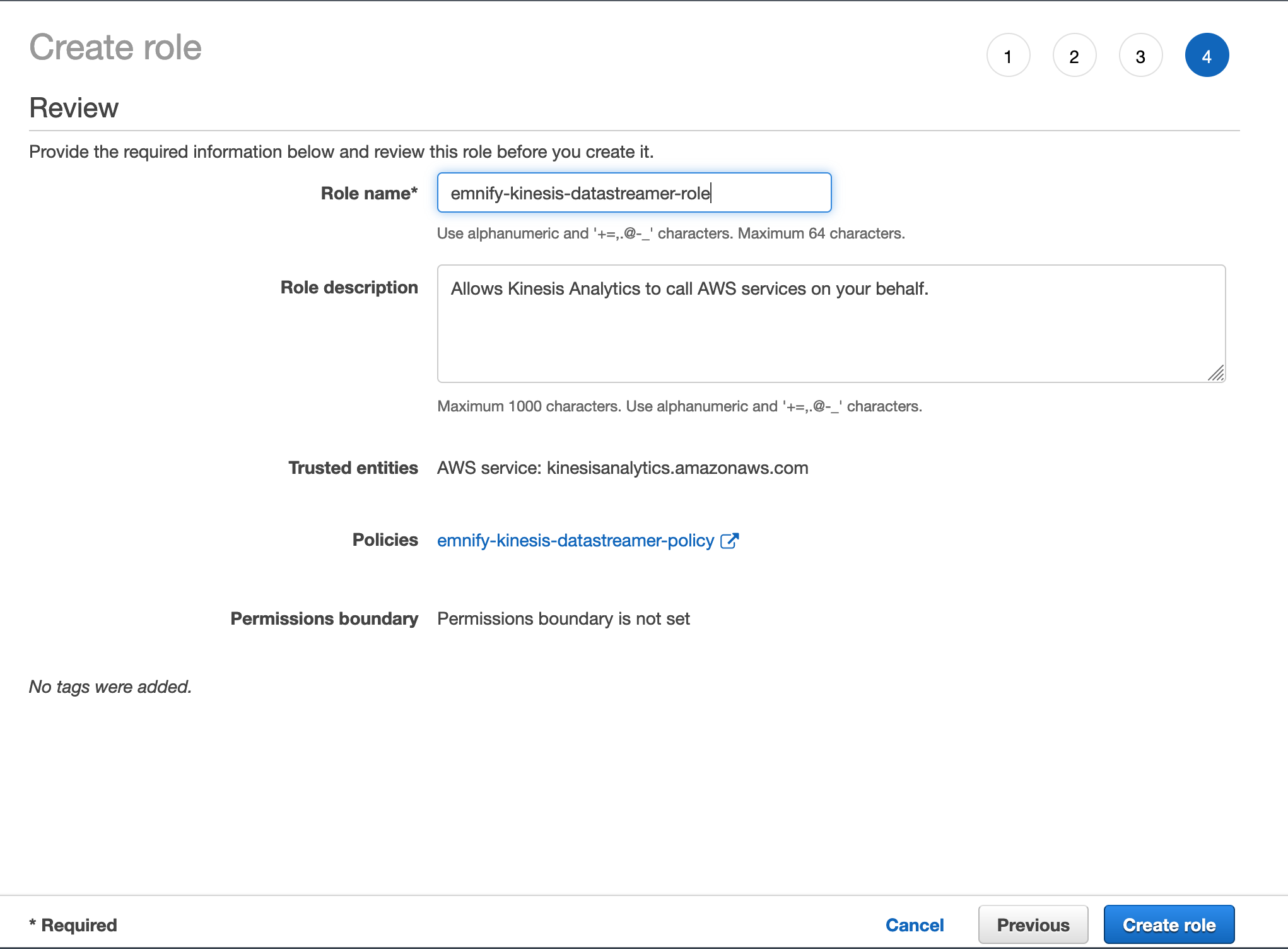Click the Review heading

pyautogui.click(x=74, y=108)
